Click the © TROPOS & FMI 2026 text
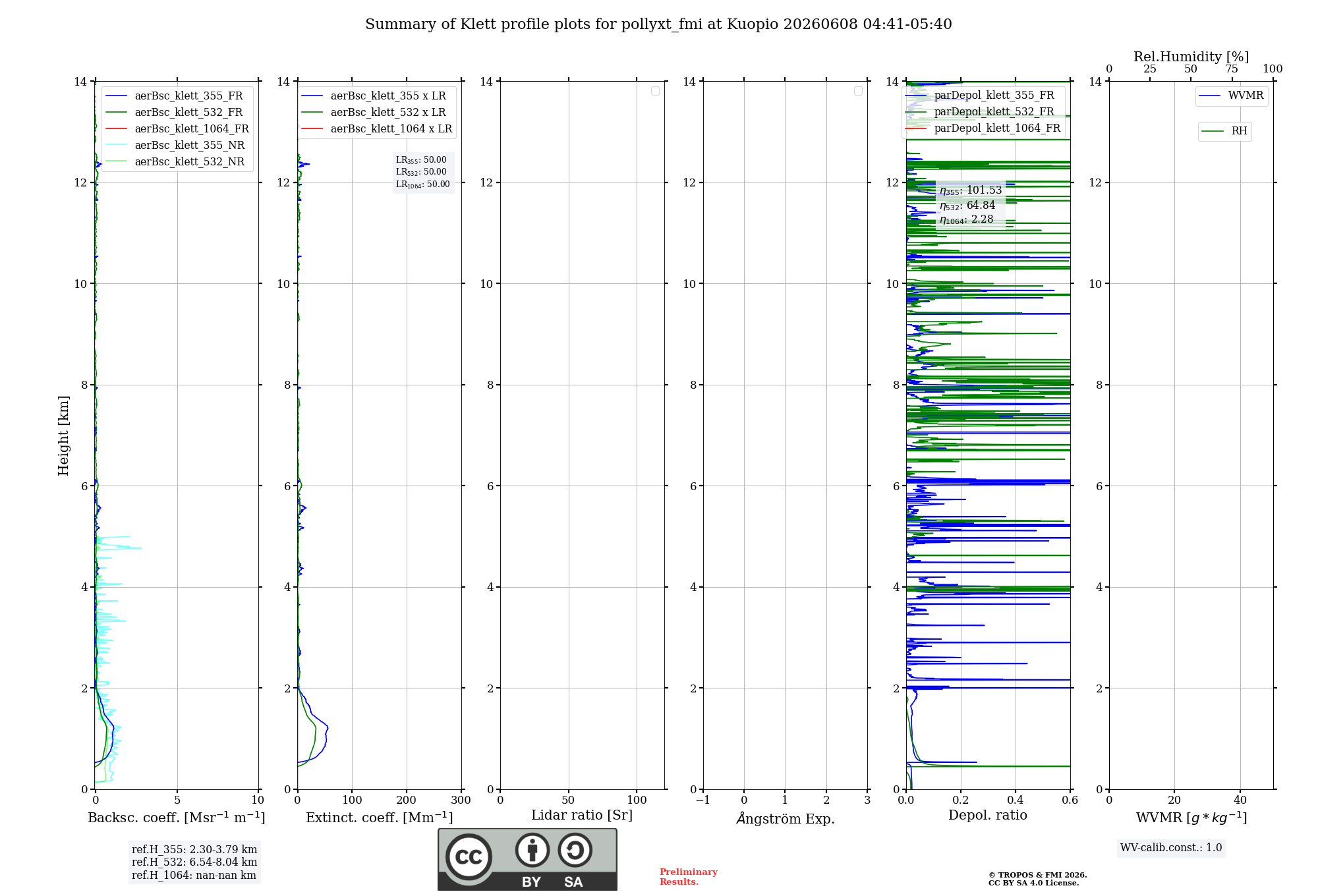The image size is (1318, 896). pyautogui.click(x=1037, y=875)
